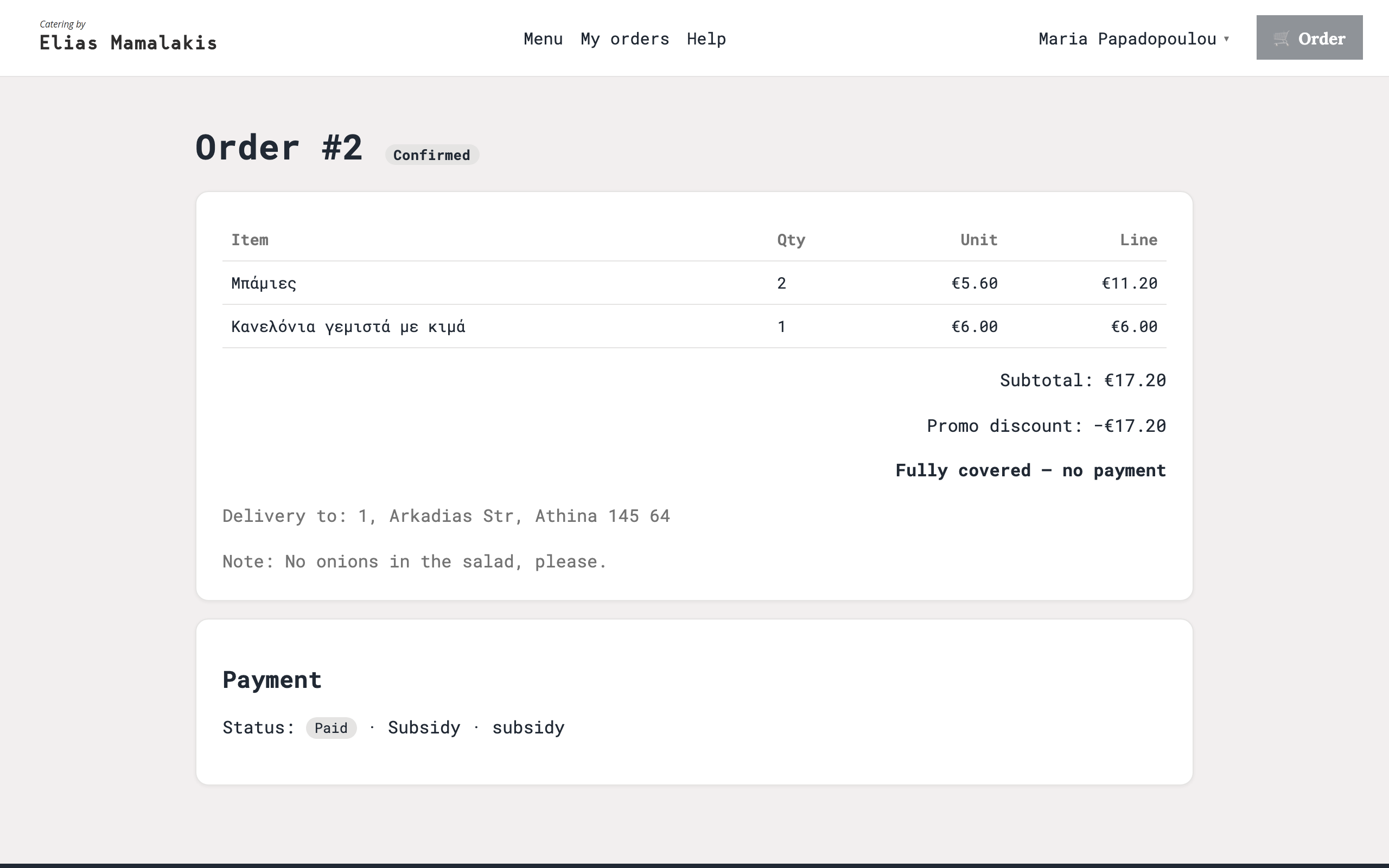
Task: Click the Κανελόνια γεμιστά με κιμά item
Action: coord(348,327)
